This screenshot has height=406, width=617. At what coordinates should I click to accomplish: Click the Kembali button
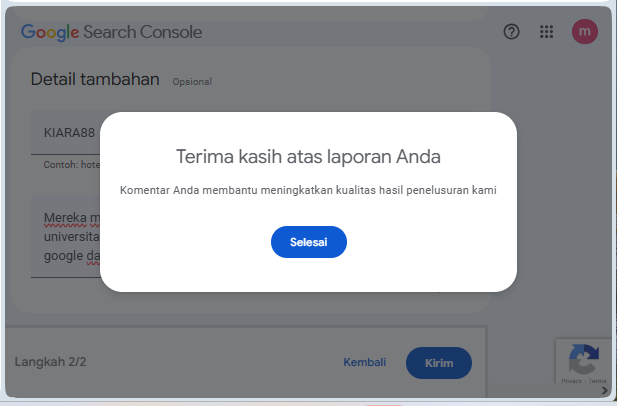[x=364, y=363]
